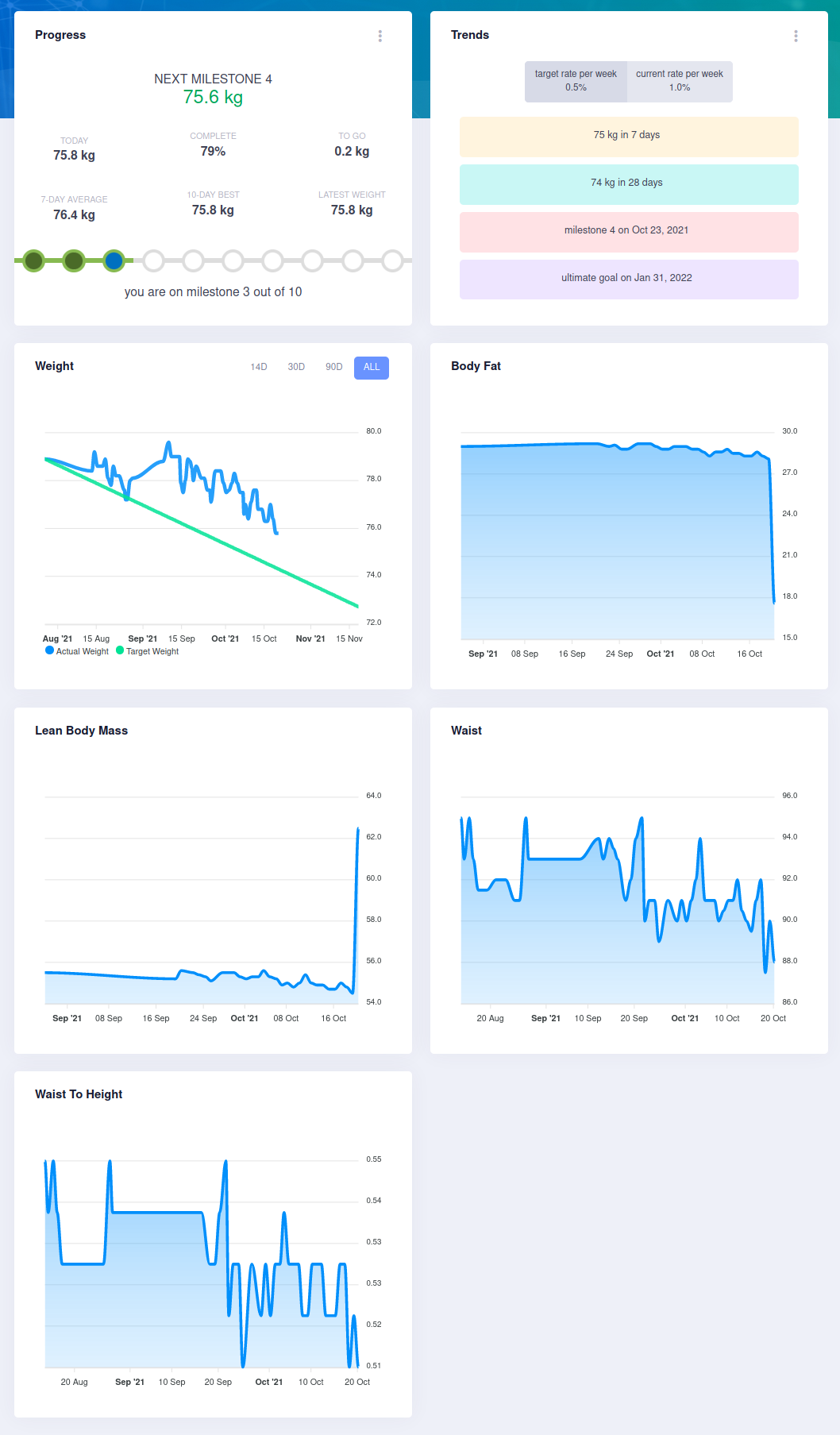Click the current rate per week box
Screen dimensions: 840x1435
(x=680, y=81)
